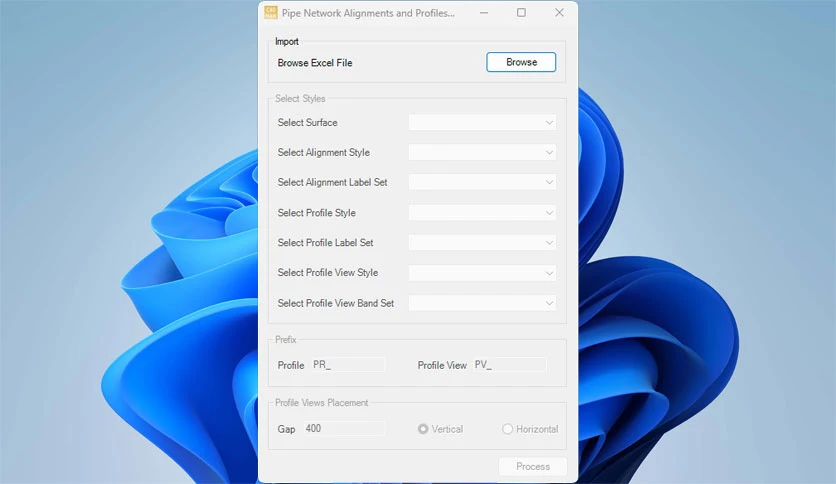Click the Gap field showing 400

(344, 429)
